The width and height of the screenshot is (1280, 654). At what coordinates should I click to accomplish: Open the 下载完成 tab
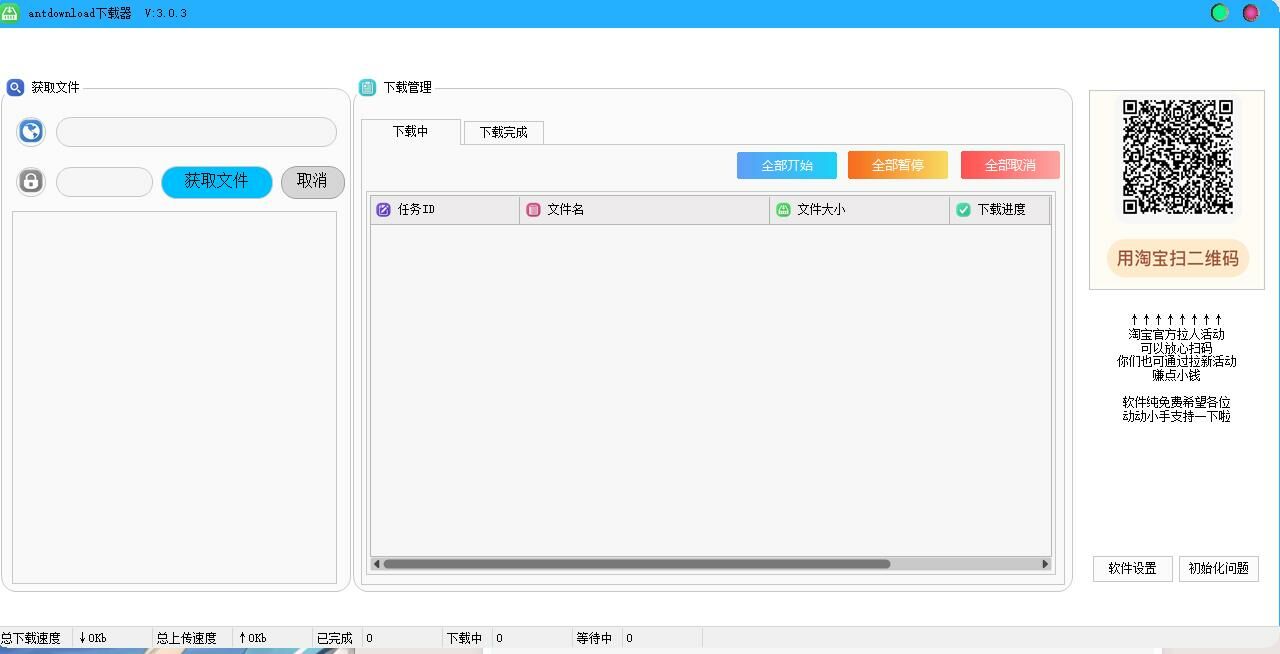(503, 132)
